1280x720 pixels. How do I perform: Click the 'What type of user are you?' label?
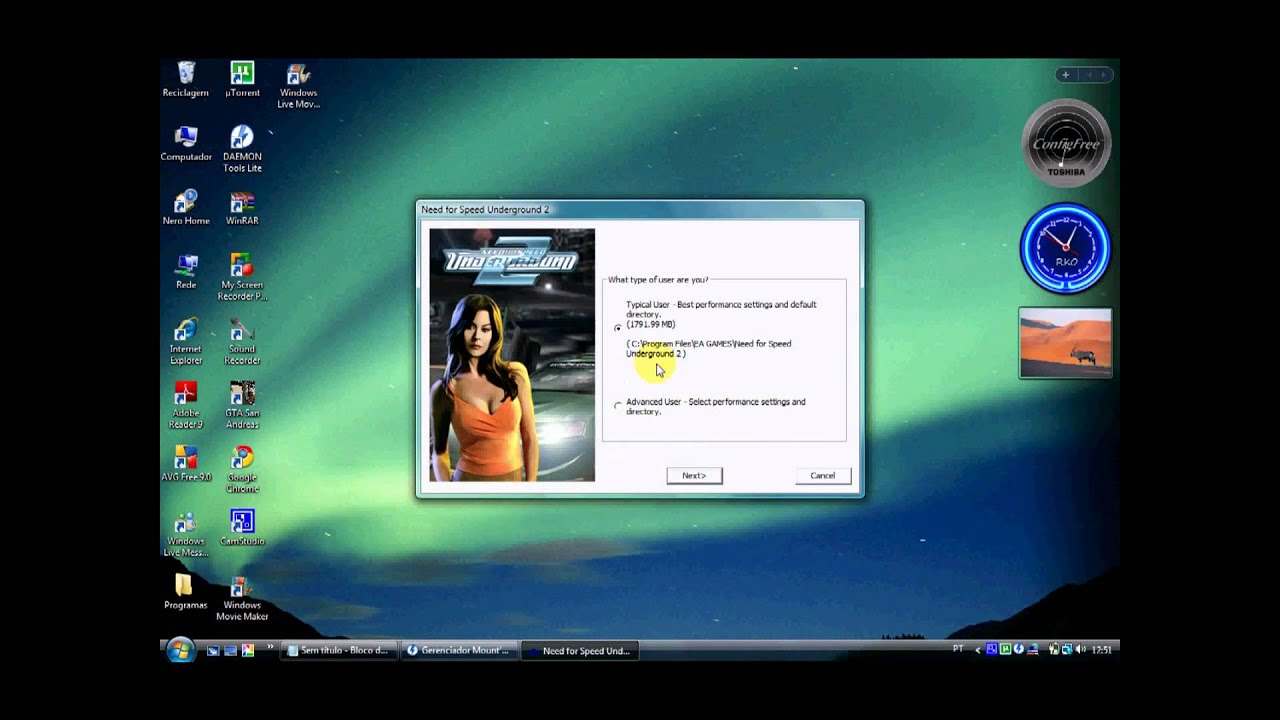[658, 280]
